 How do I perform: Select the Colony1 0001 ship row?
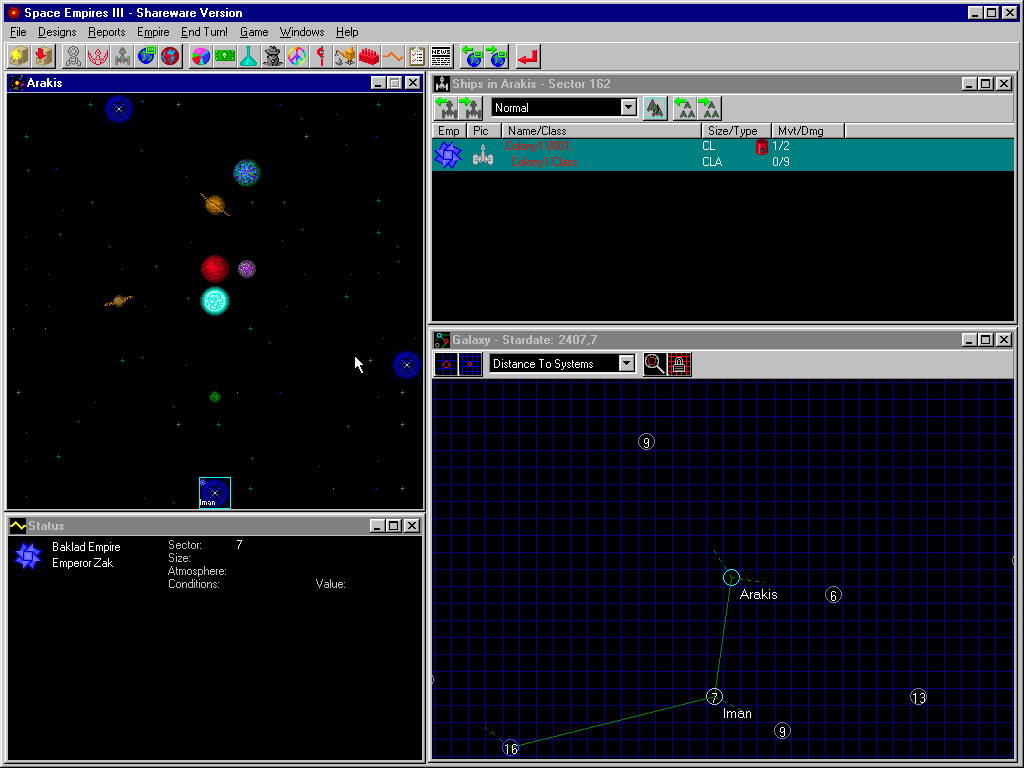click(538, 146)
